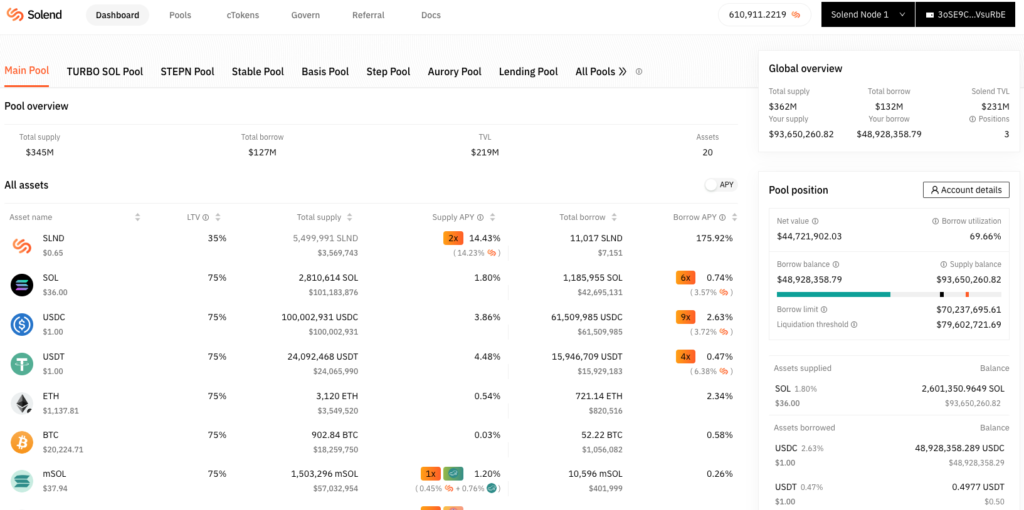Click the 2x reward badge on SLND row
Screen dimensions: 1024x510
[453, 238]
